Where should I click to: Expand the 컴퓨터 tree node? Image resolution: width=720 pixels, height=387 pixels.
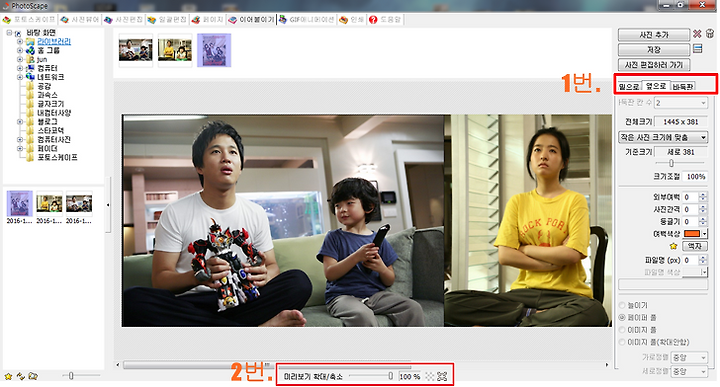(x=20, y=68)
